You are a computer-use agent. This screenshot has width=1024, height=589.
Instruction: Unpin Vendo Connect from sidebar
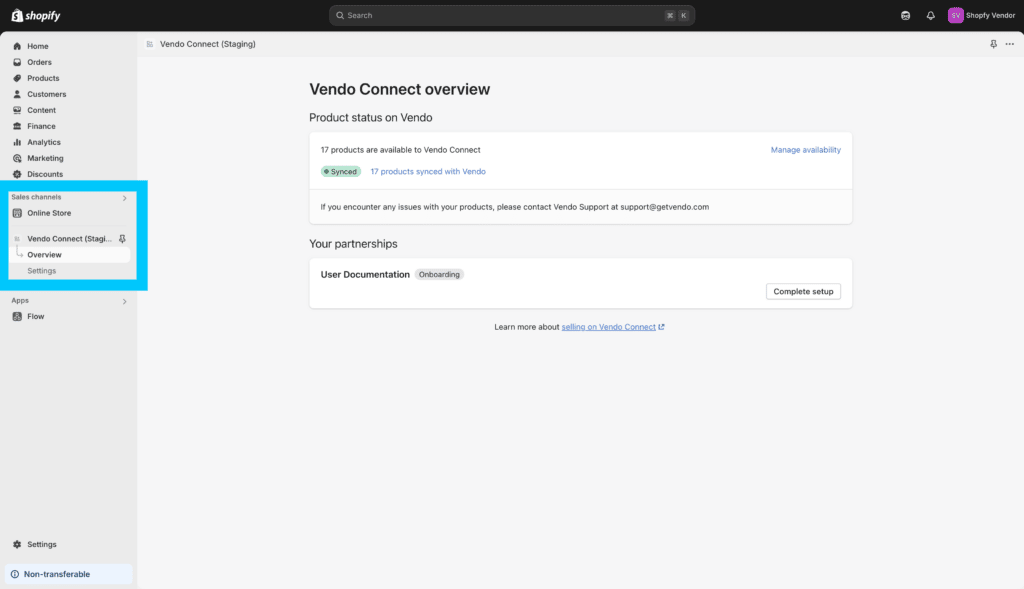click(x=122, y=239)
